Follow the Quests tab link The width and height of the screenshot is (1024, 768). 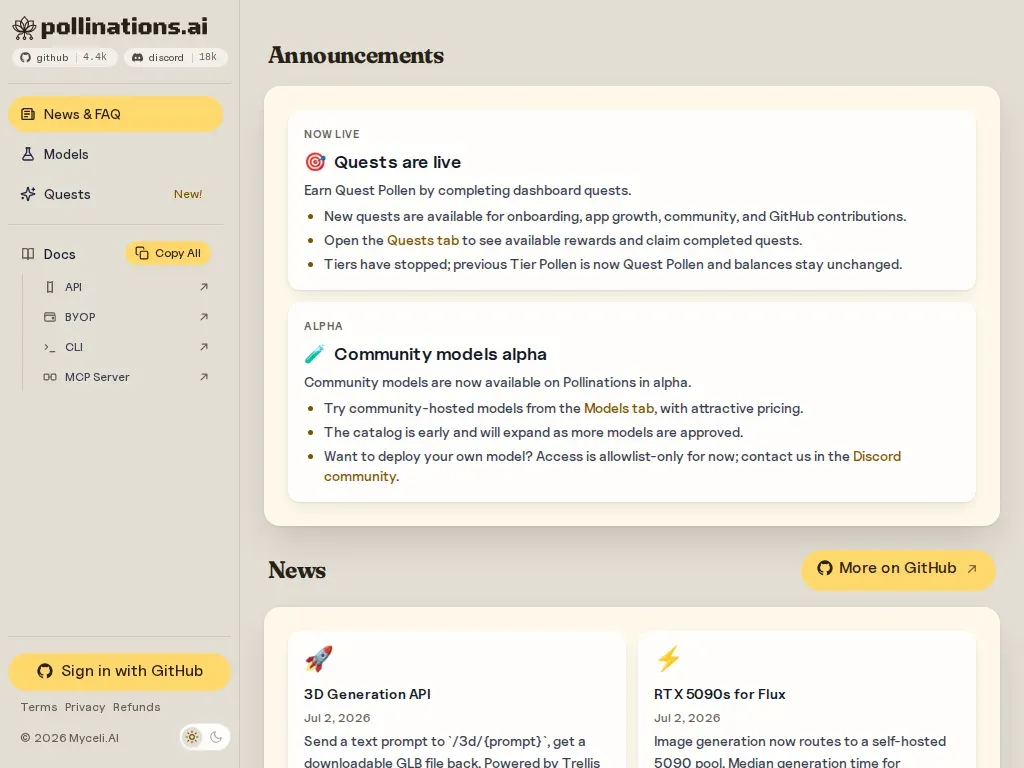click(423, 240)
